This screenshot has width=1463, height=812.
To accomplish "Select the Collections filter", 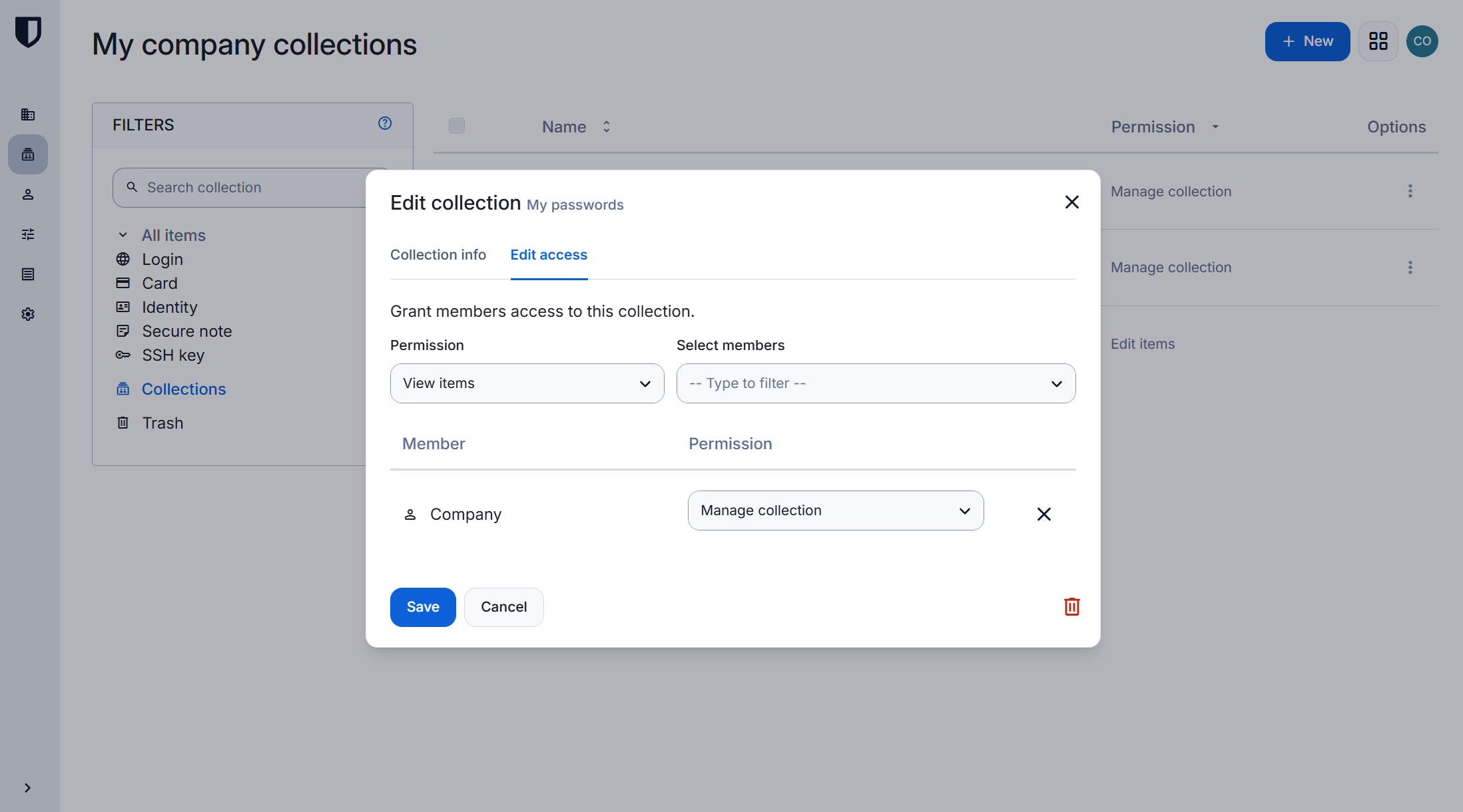I will tap(183, 389).
